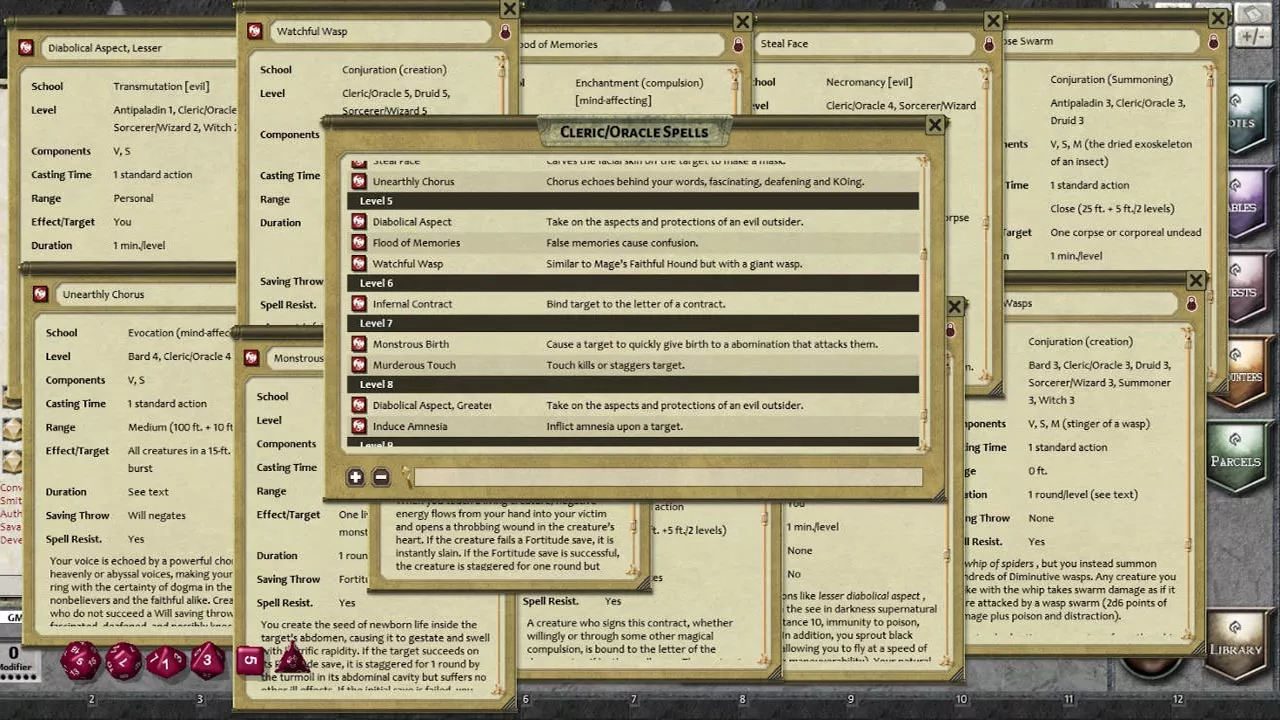Click link icon in Watchful Wasp window header

pos(255,31)
